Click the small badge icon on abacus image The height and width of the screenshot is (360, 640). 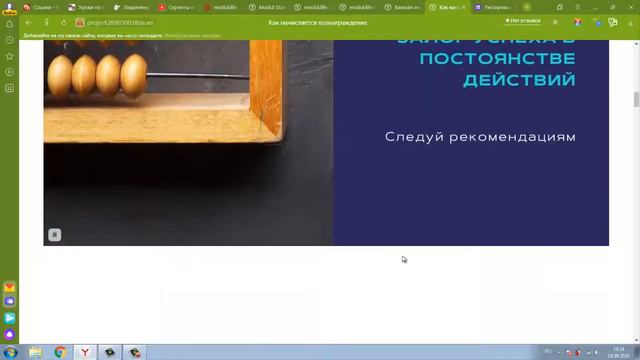pos(55,235)
